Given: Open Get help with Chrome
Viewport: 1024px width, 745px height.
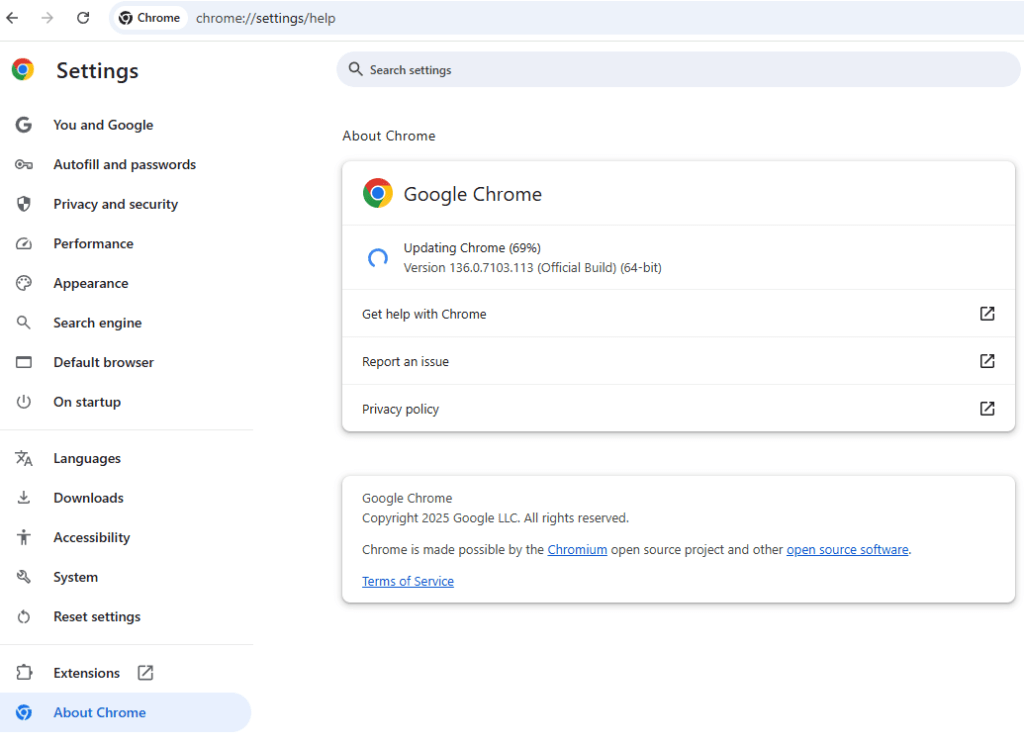Looking at the screenshot, I should pos(678,314).
